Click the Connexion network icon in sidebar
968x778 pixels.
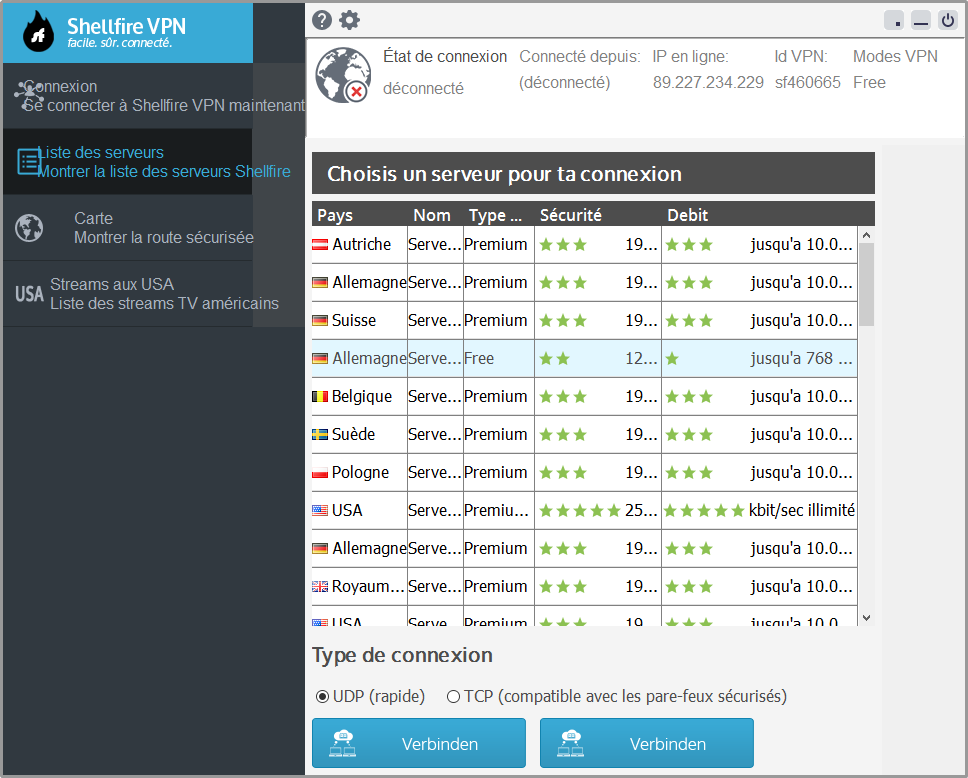[29, 96]
